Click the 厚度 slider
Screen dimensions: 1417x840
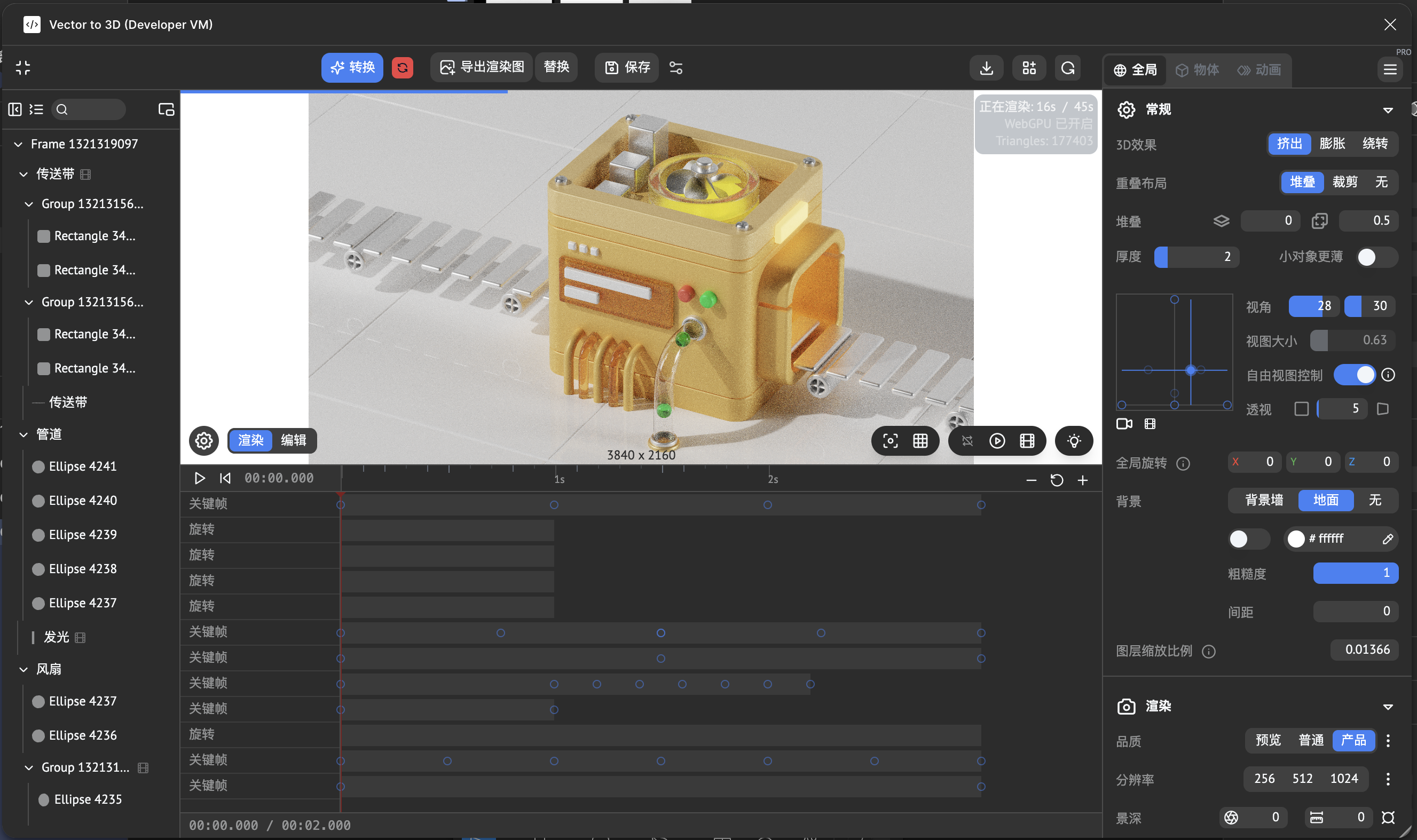[x=1196, y=257]
